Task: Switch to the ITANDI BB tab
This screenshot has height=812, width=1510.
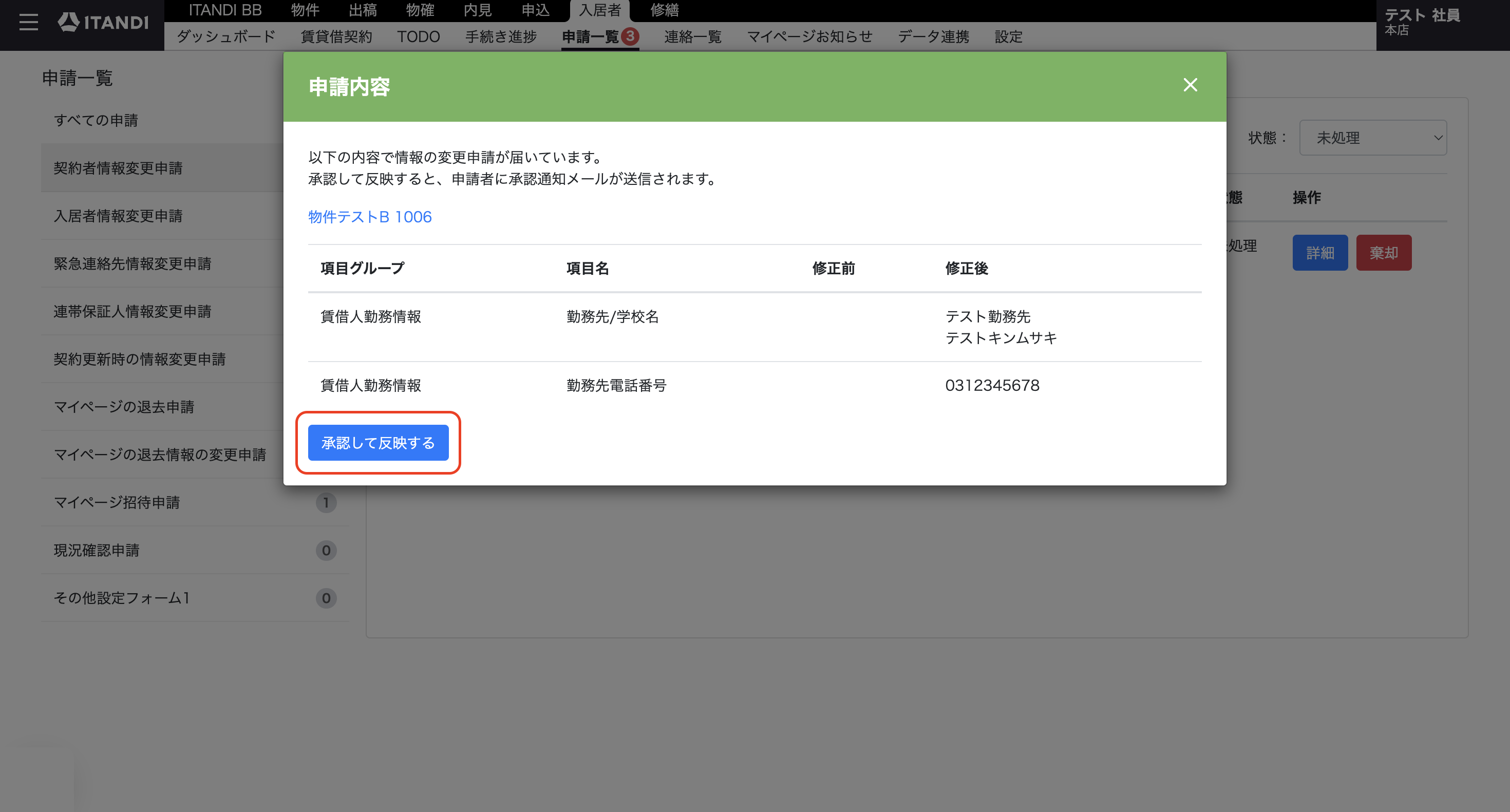Action: point(225,11)
